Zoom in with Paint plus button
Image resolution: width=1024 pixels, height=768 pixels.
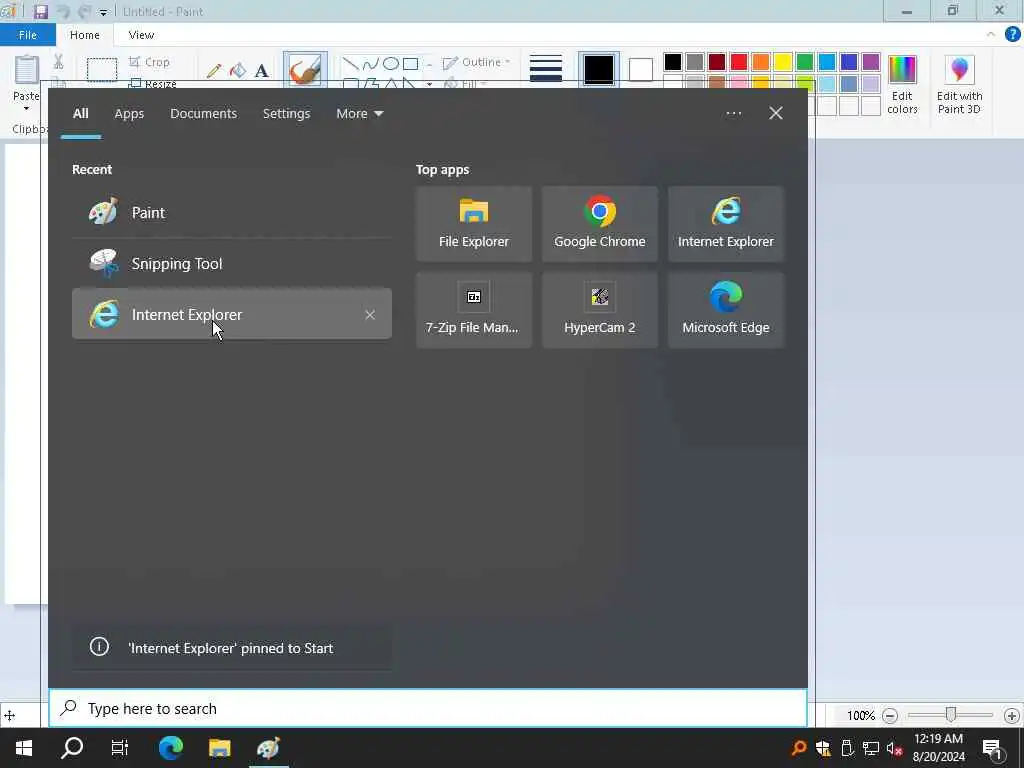pyautogui.click(x=1012, y=716)
